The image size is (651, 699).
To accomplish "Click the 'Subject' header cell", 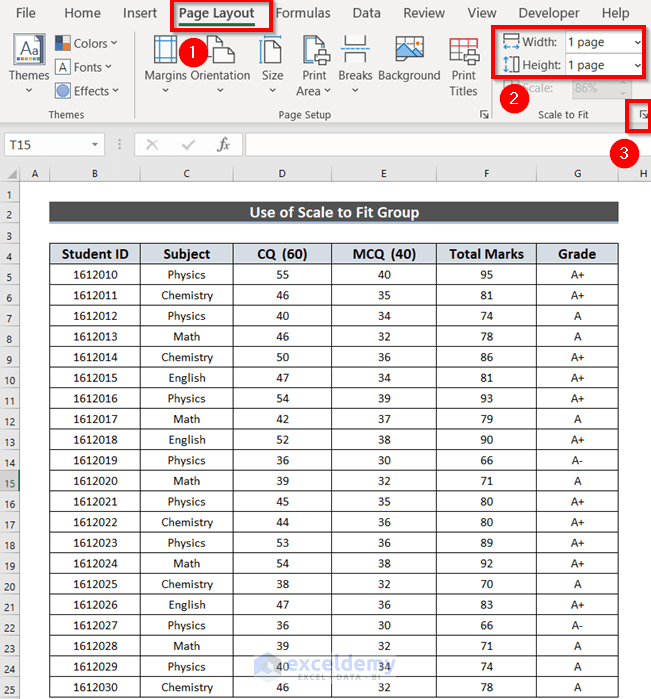I will coord(186,254).
